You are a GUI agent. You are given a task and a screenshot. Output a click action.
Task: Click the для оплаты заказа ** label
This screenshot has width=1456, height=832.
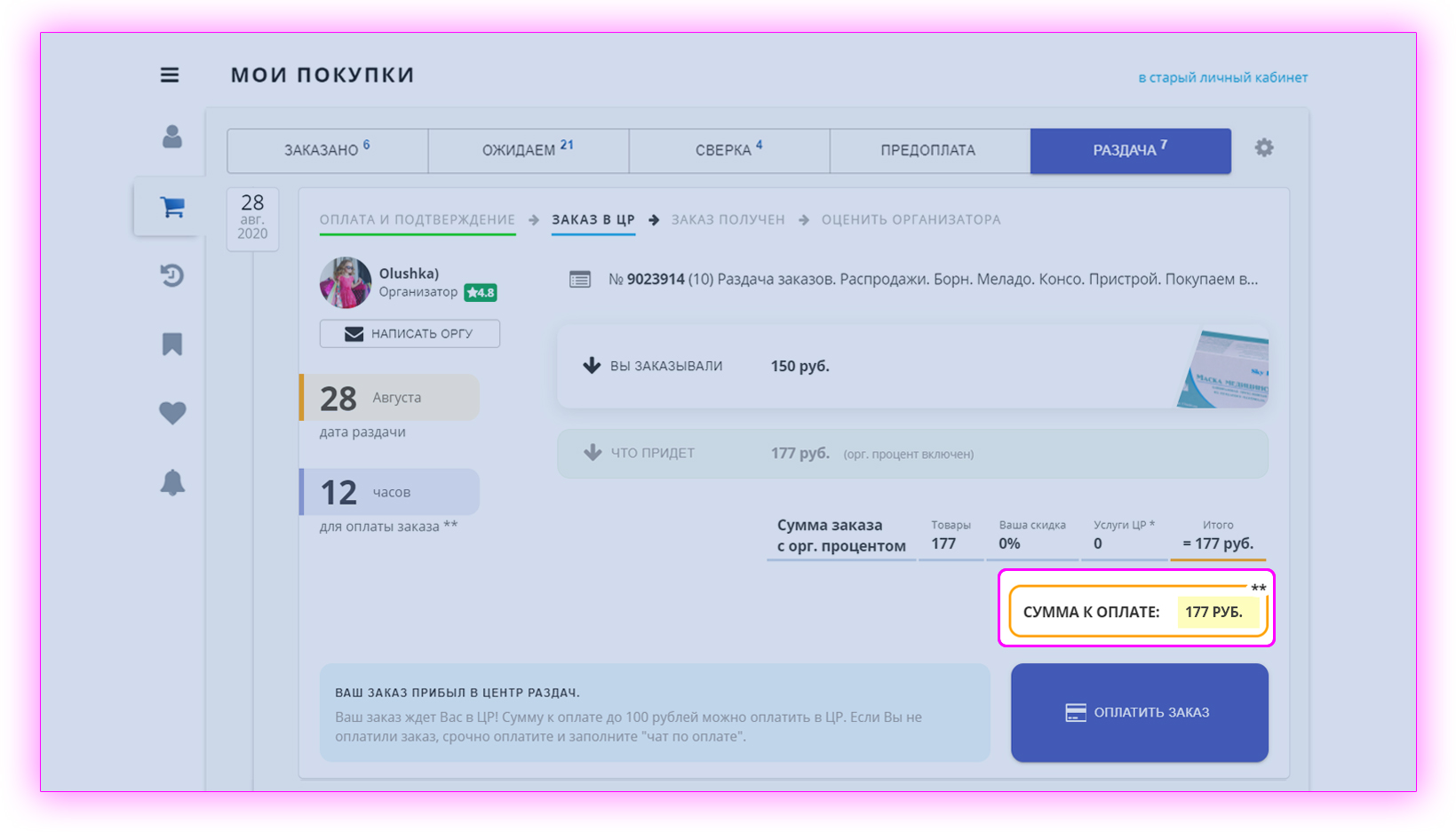click(x=389, y=527)
